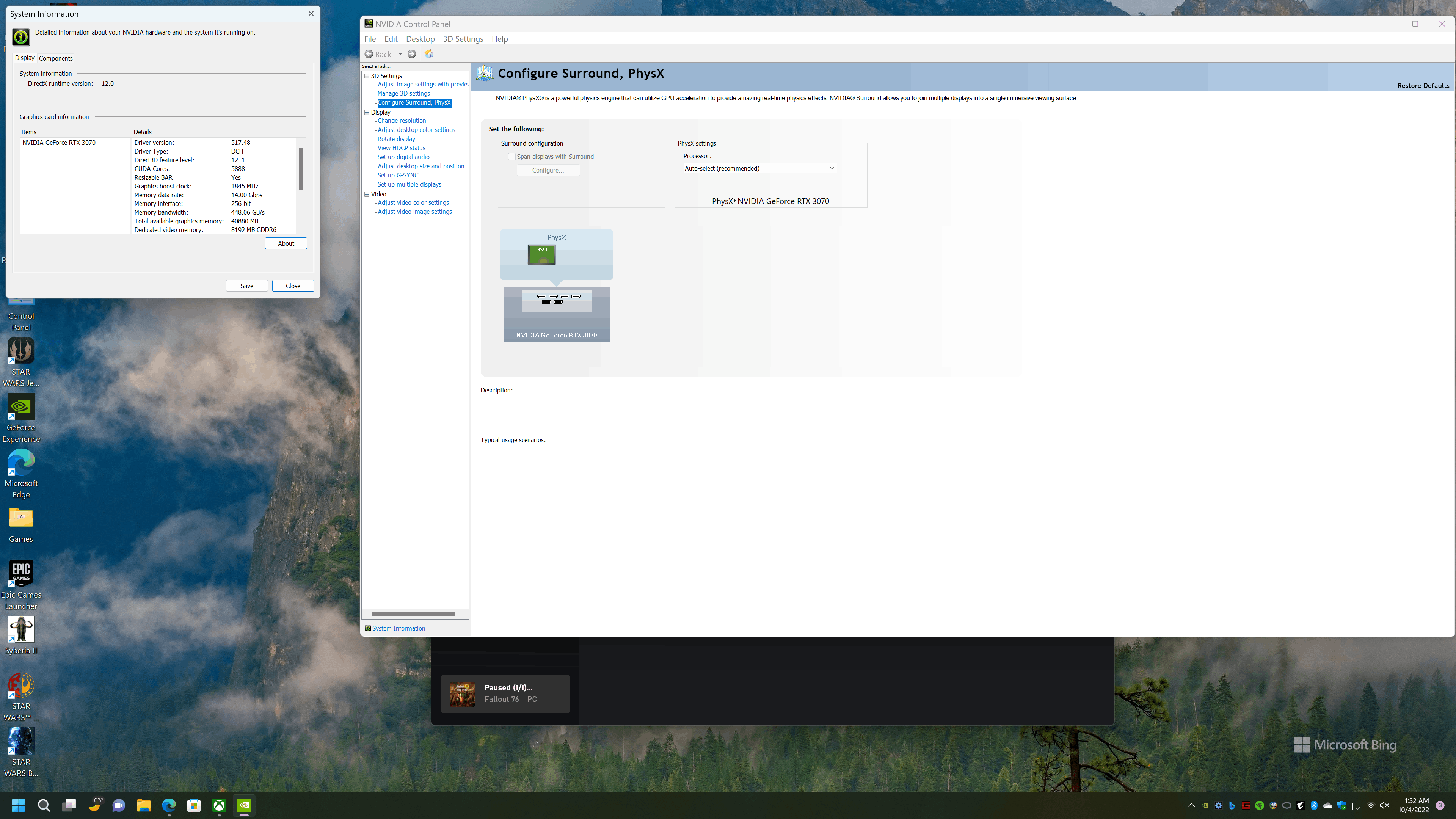Click the System Information link
Viewport: 1456px width, 819px height.
point(399,629)
